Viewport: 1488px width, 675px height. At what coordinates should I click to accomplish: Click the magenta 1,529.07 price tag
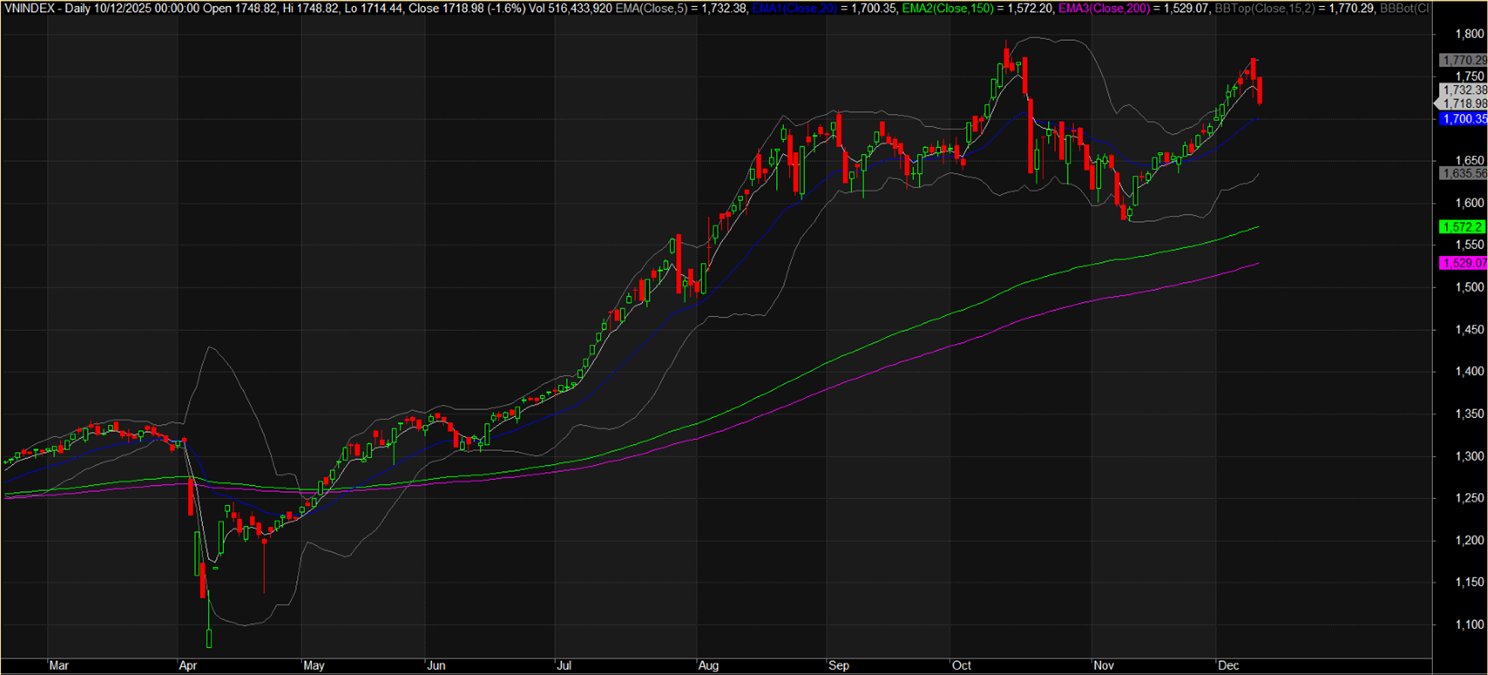tap(1462, 263)
